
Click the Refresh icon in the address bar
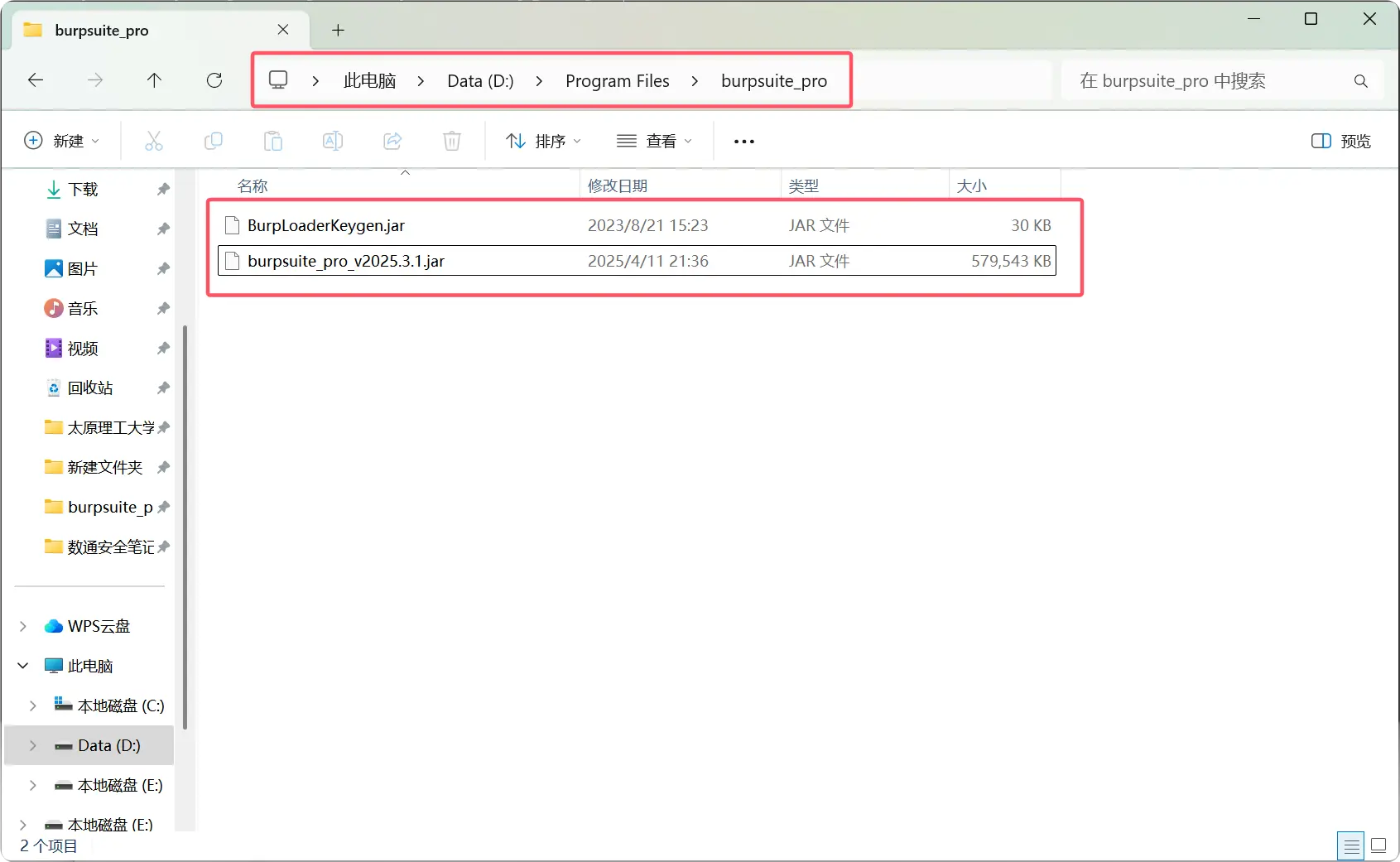(x=214, y=80)
